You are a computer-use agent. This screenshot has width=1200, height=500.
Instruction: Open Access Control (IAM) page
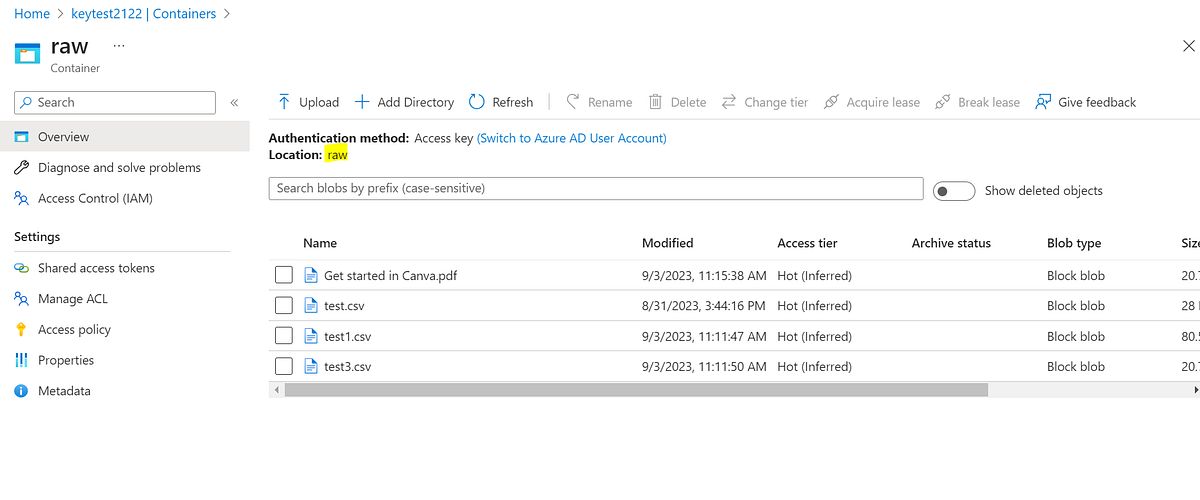(x=95, y=198)
